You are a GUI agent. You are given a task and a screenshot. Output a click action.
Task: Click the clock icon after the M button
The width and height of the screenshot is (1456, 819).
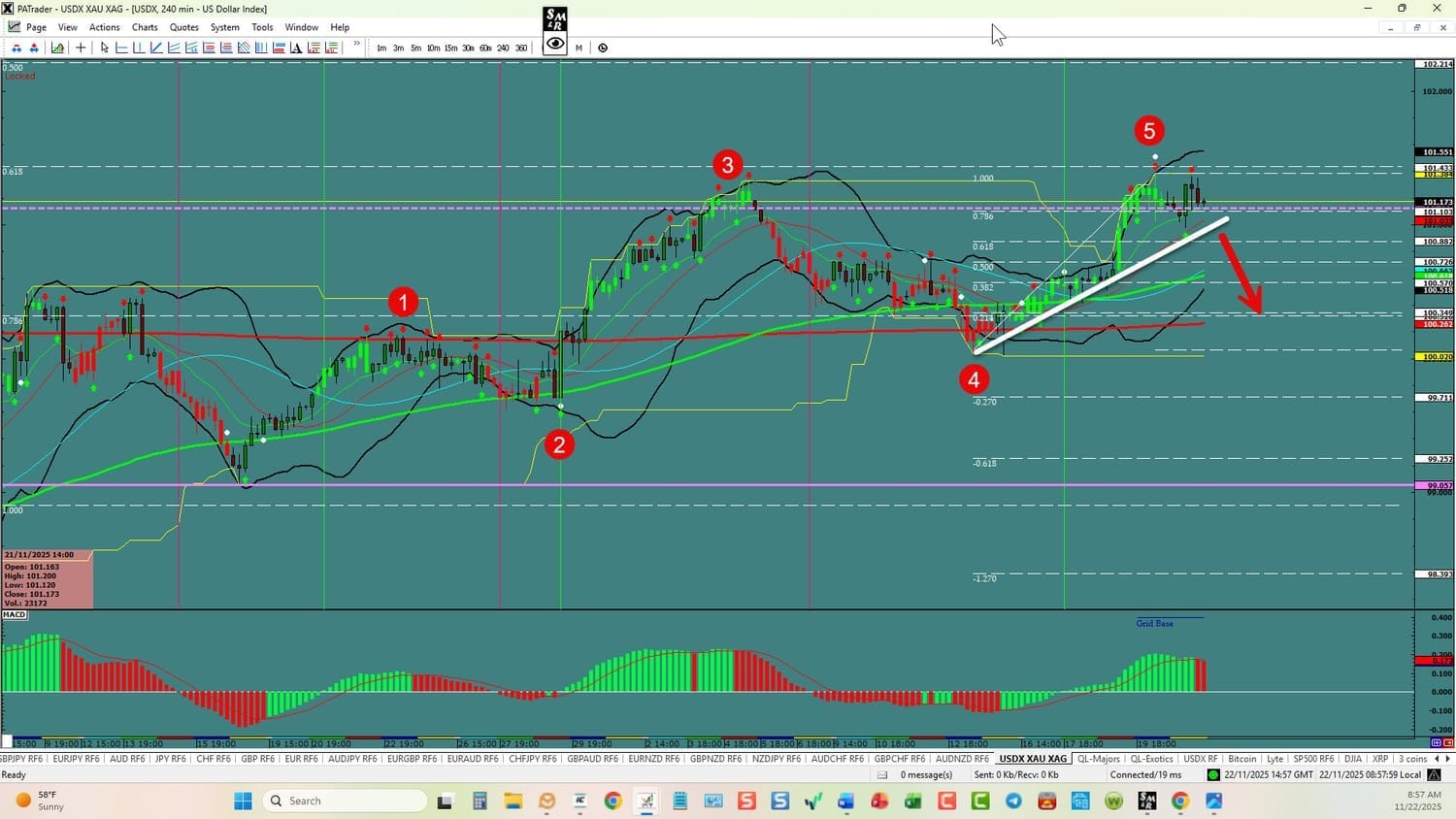(x=603, y=48)
